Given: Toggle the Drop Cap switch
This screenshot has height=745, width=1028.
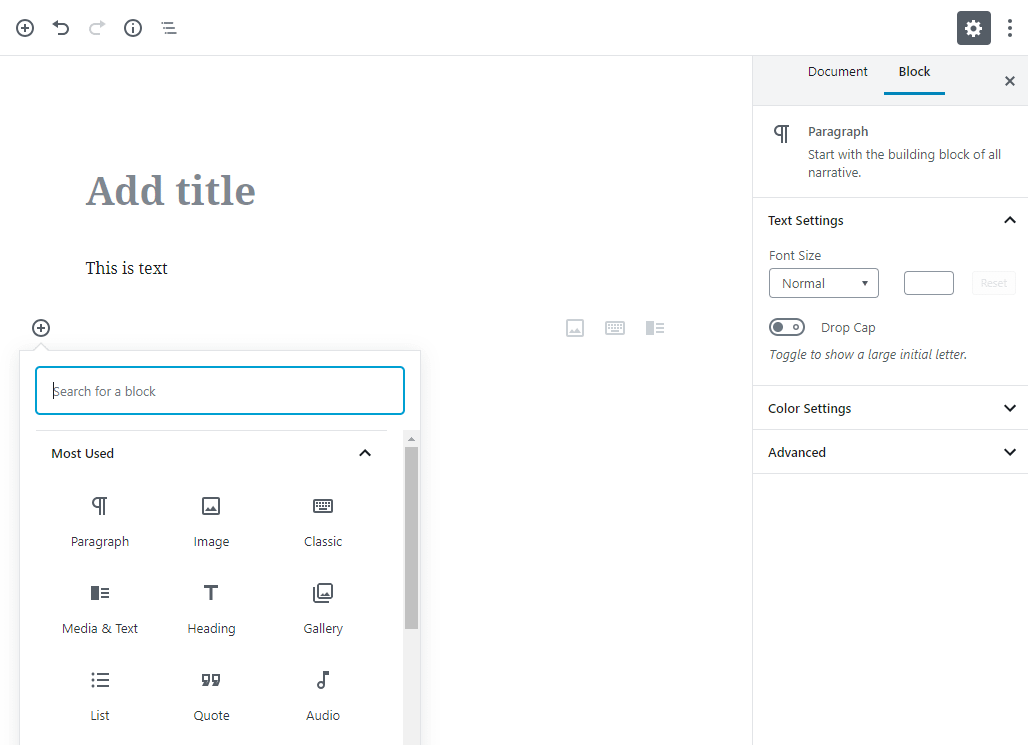Looking at the screenshot, I should 787,327.
